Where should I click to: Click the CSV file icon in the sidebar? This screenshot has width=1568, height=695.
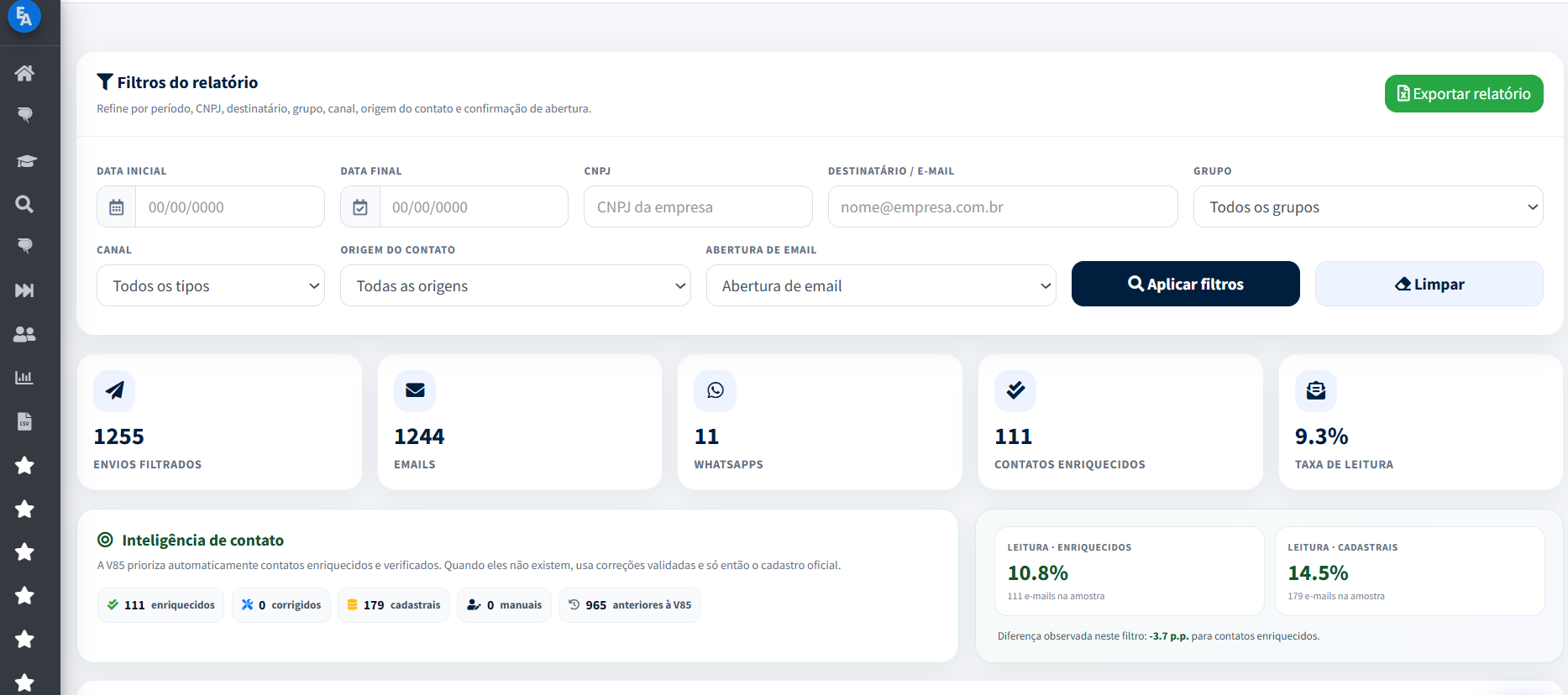pos(24,421)
